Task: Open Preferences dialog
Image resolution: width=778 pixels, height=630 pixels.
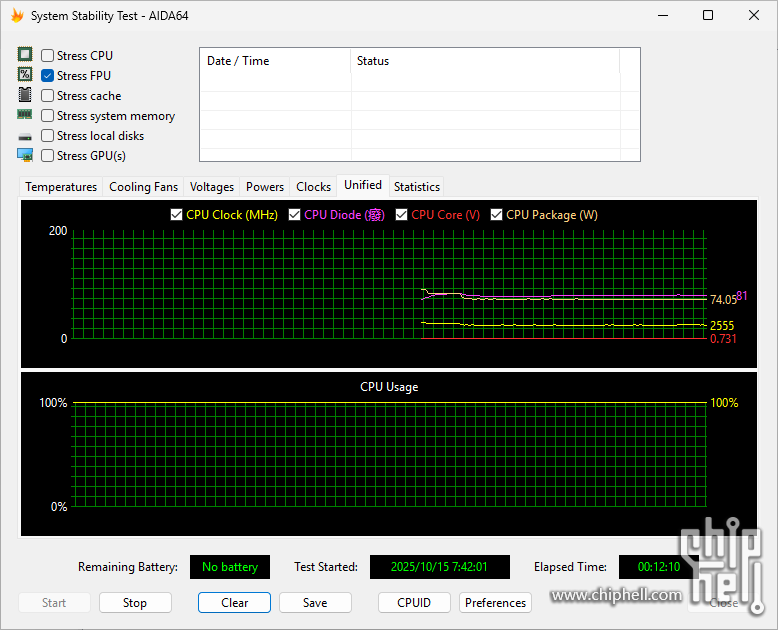Action: [495, 603]
